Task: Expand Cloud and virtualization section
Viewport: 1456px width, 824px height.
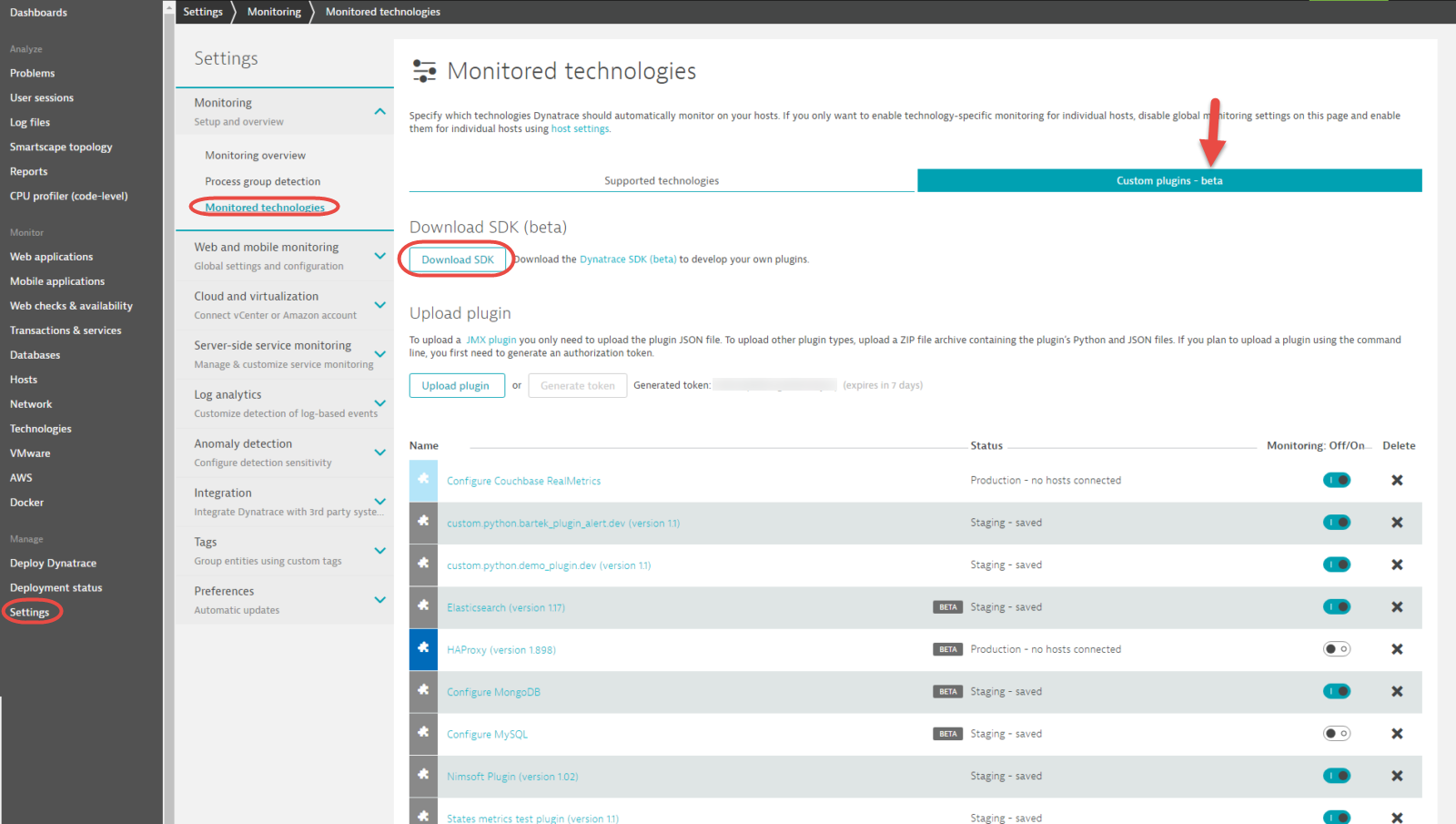Action: point(379,305)
